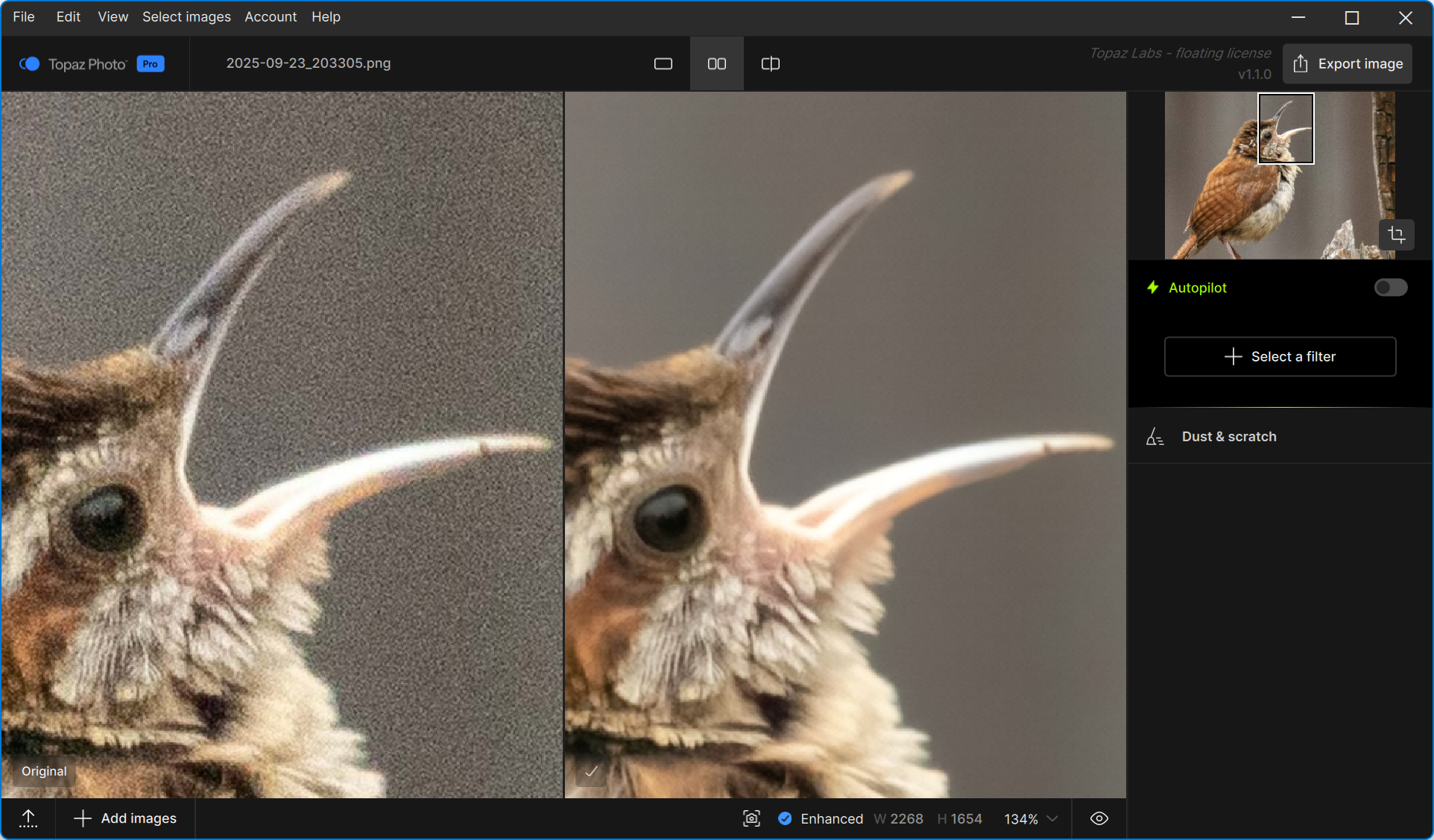This screenshot has width=1434, height=840.
Task: Click the Add images button
Action: pos(125,818)
